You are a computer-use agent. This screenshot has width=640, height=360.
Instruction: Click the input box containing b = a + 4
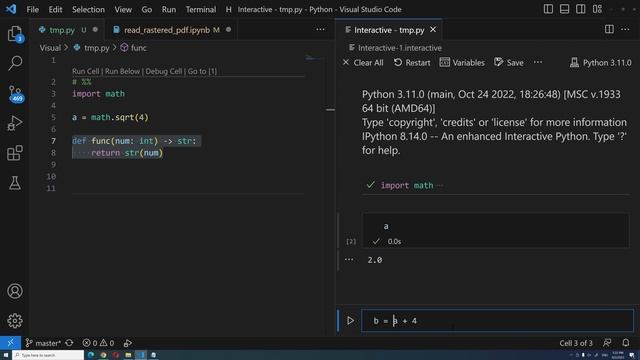tap(497, 320)
